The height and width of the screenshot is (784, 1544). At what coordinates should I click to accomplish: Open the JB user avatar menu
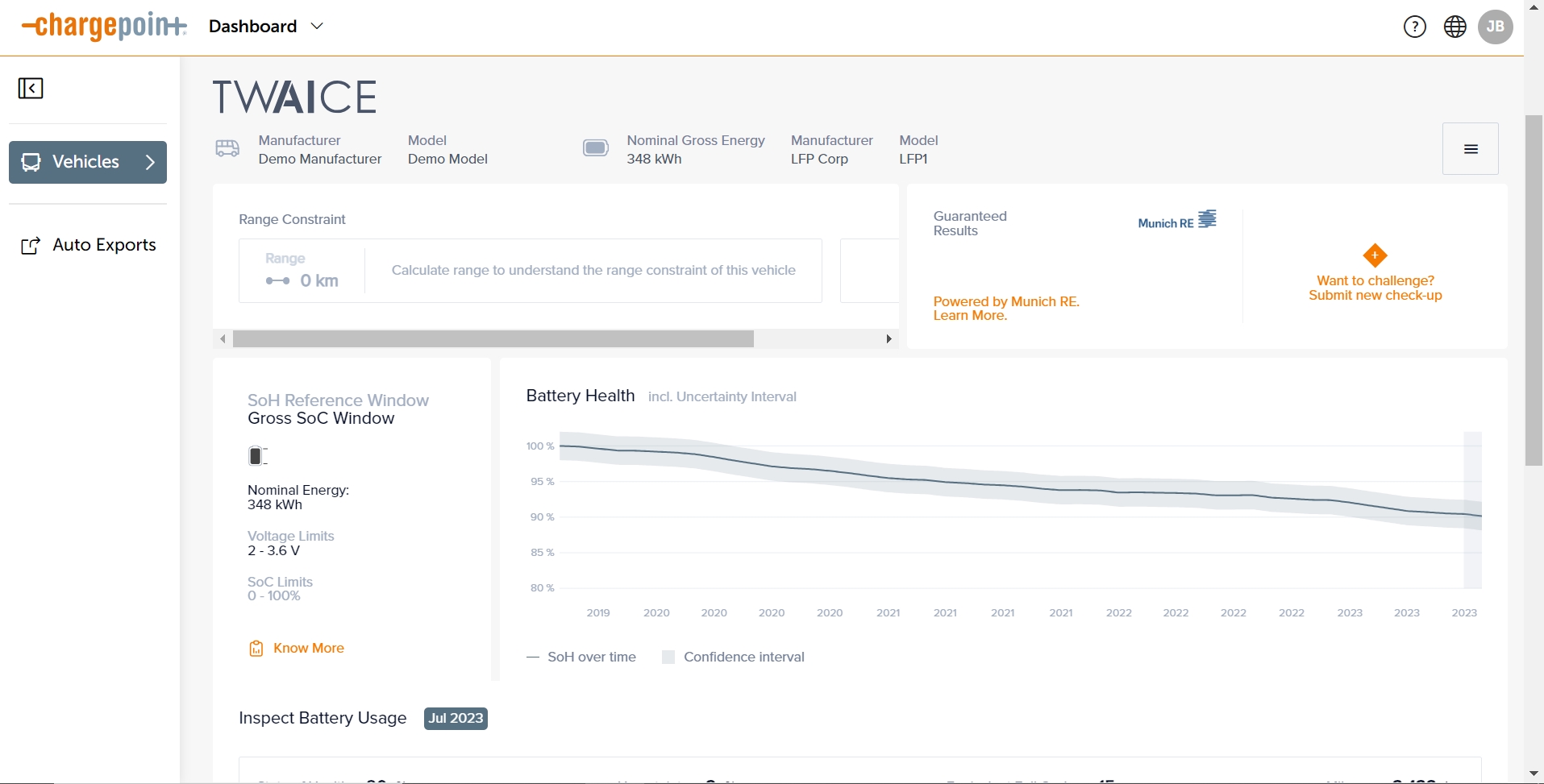click(x=1496, y=27)
